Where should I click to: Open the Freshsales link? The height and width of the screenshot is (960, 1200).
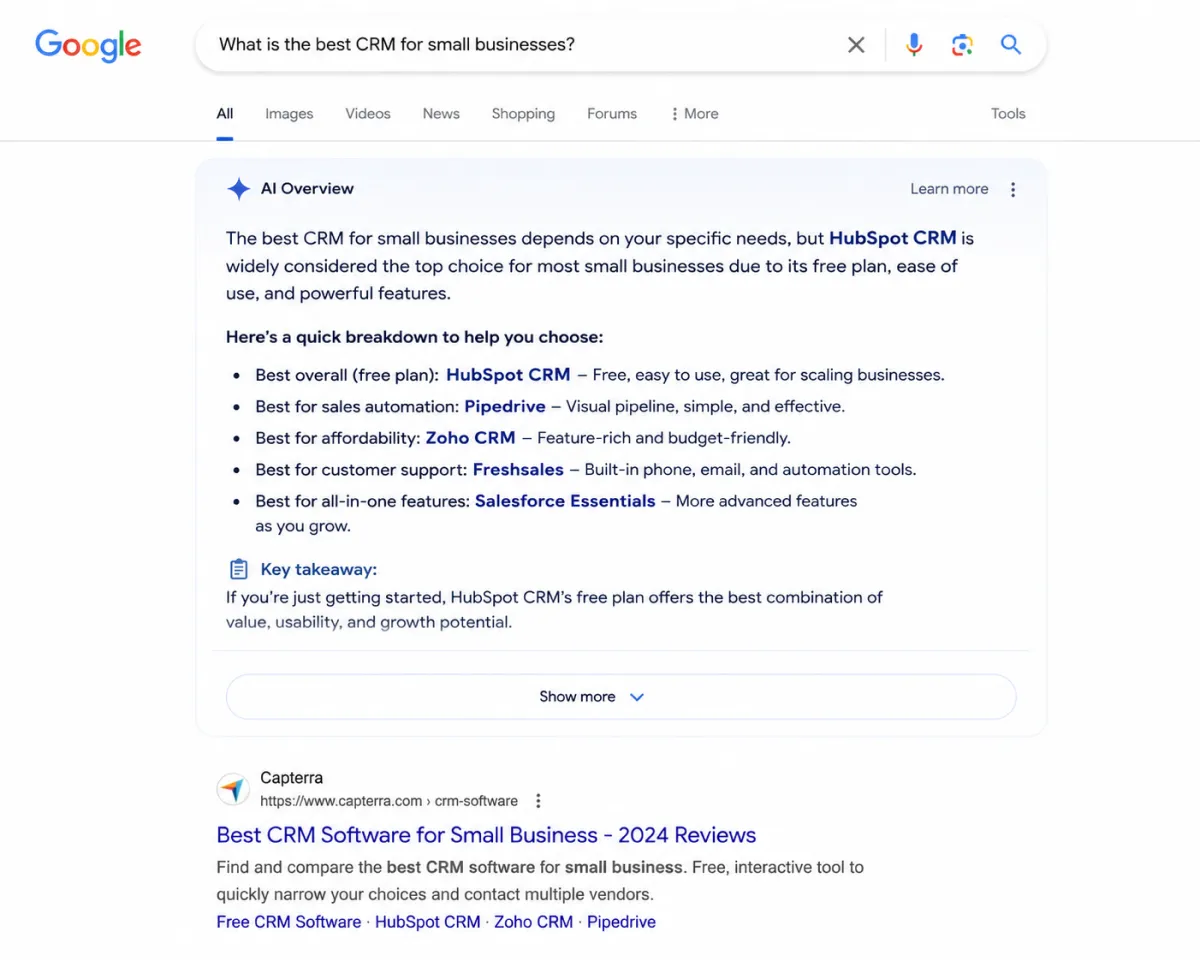pyautogui.click(x=518, y=470)
